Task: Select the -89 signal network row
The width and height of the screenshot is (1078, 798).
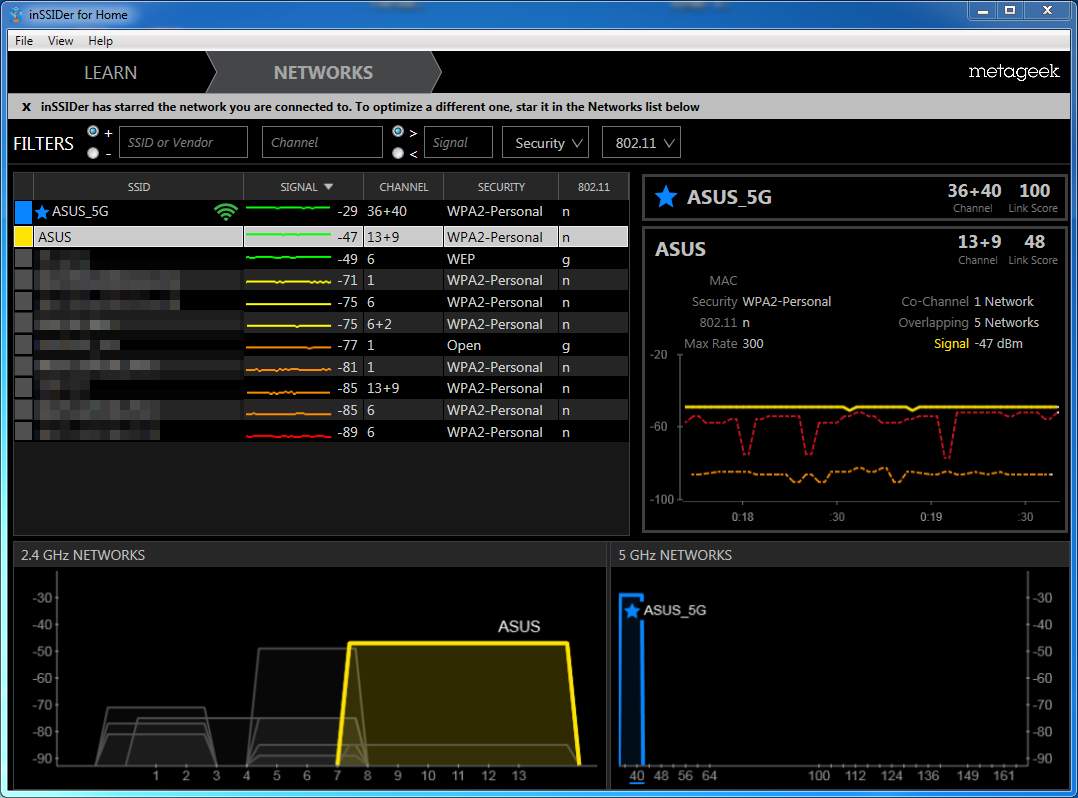Action: pos(321,432)
